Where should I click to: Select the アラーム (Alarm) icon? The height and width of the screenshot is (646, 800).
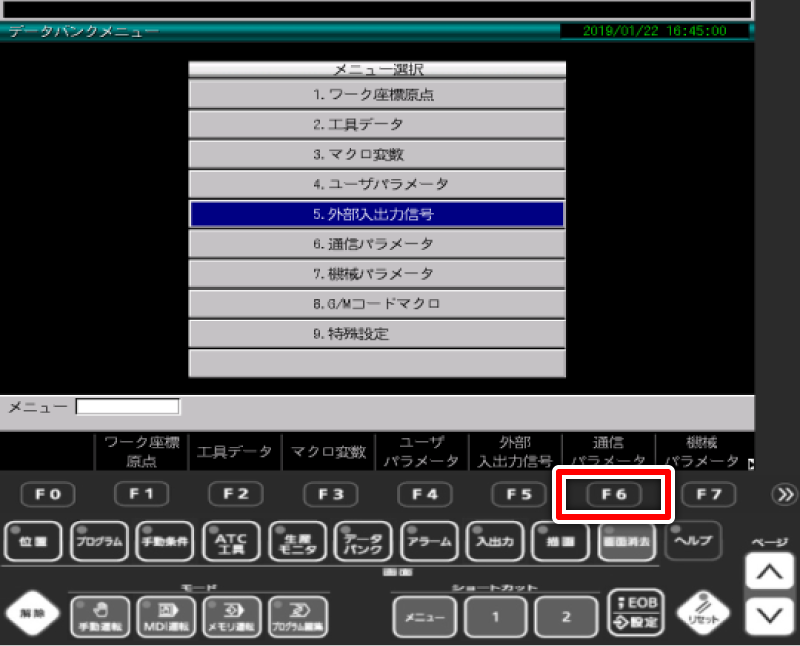coord(429,541)
